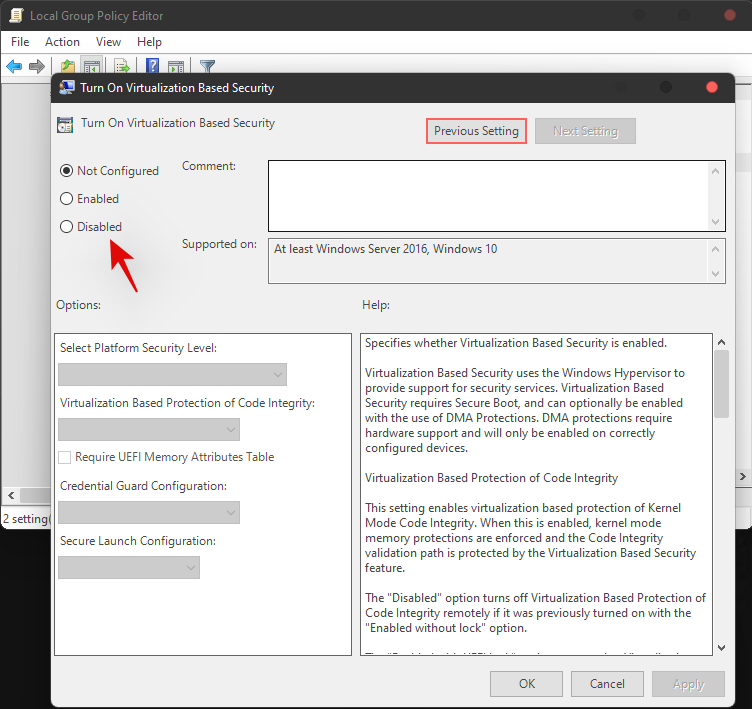Select the Not Configured radio button

click(x=67, y=171)
